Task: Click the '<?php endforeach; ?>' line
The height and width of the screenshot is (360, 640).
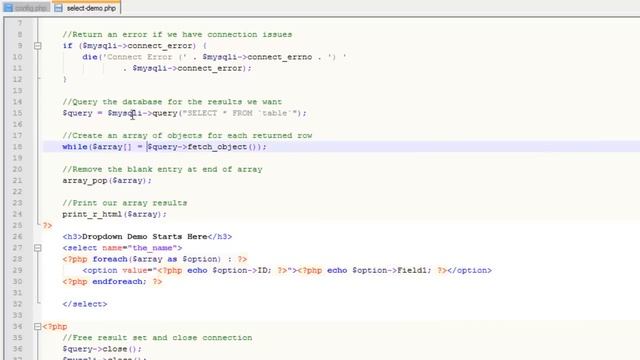Action: point(112,282)
